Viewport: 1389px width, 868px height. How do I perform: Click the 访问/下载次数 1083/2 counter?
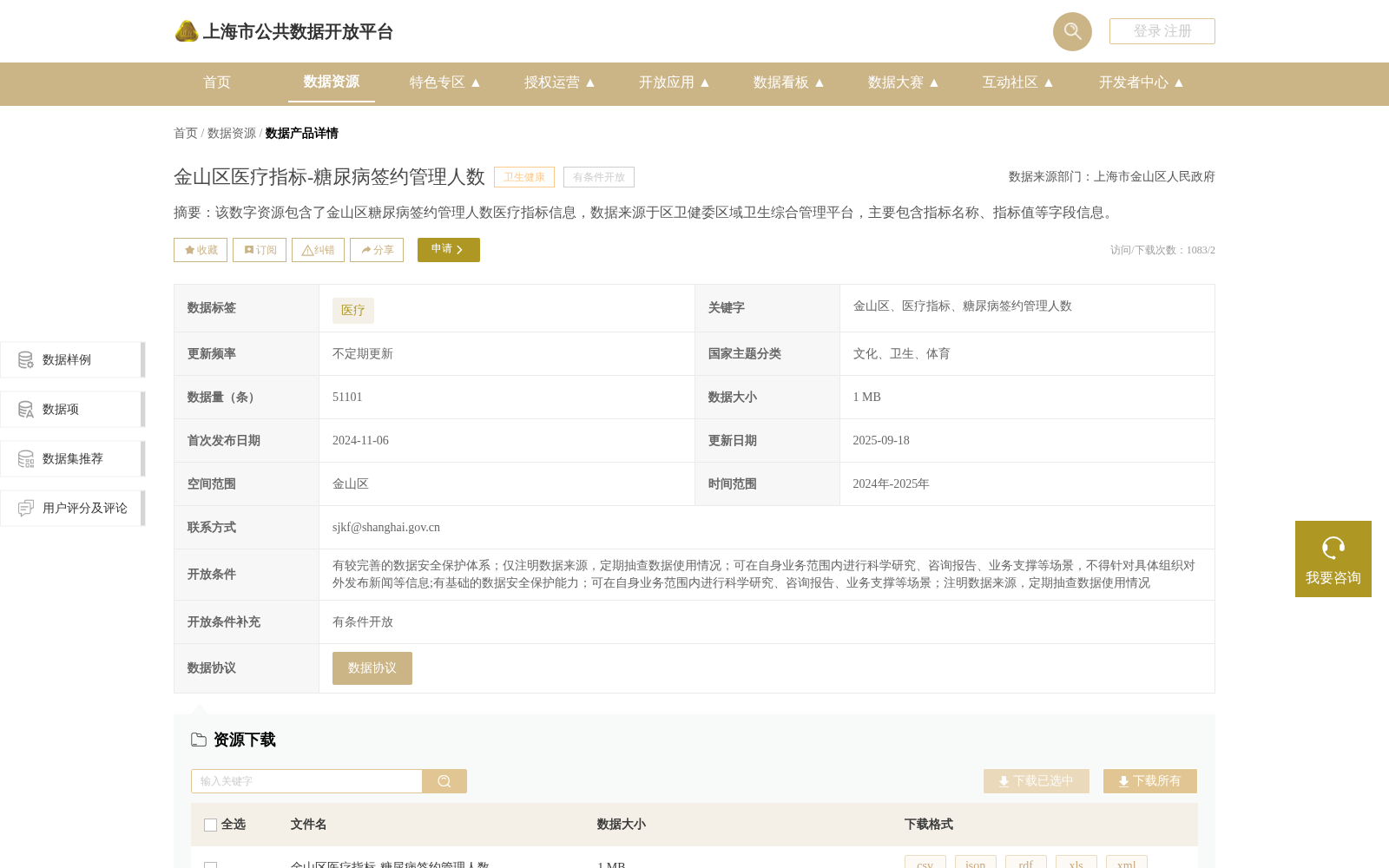1162,250
